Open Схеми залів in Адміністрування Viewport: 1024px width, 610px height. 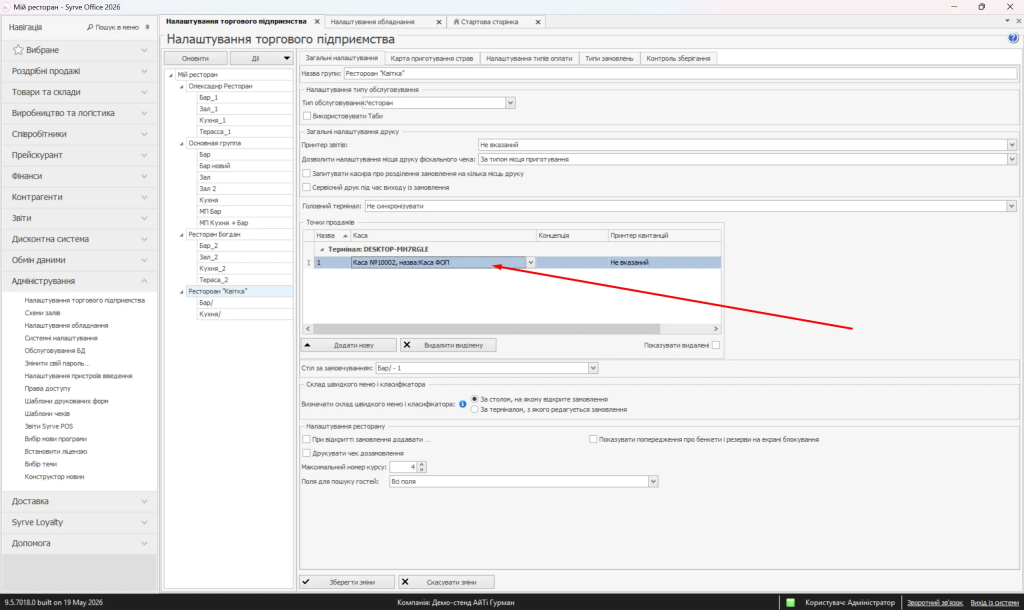[x=42, y=313]
